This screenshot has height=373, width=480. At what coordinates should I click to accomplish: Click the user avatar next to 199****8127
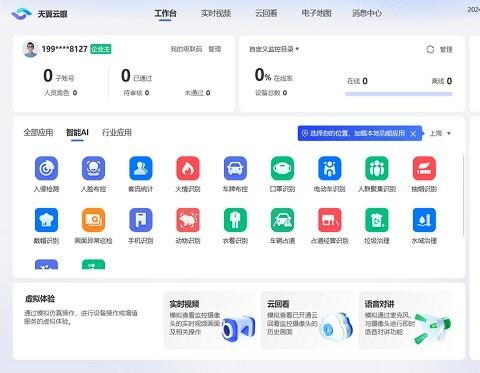(30, 49)
